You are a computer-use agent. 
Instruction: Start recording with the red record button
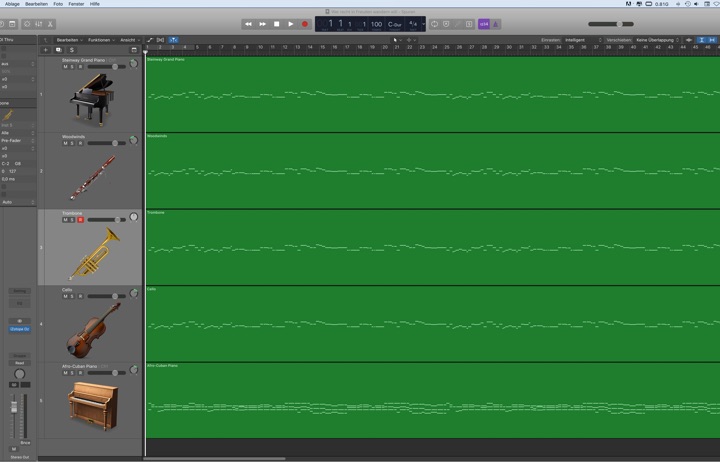304,24
